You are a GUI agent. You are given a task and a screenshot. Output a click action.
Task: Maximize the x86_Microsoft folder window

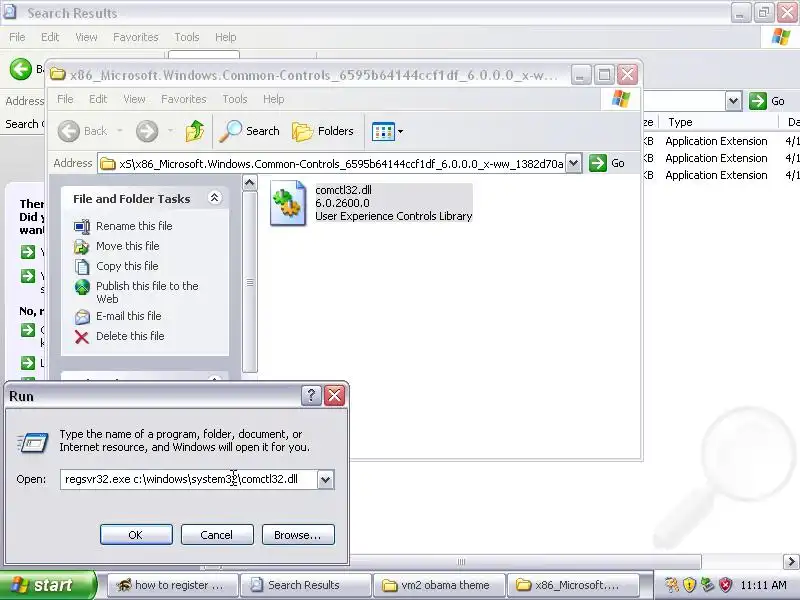[604, 76]
